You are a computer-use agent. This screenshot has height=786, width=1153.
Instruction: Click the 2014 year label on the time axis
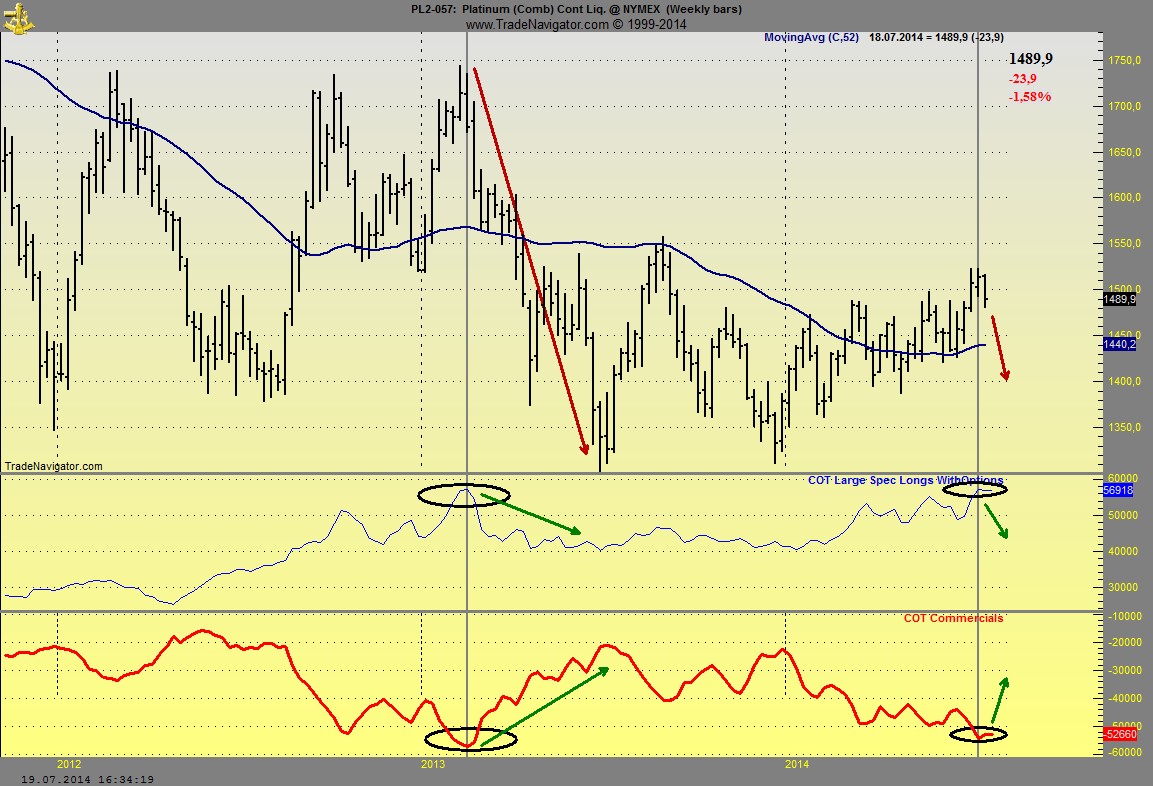796,764
